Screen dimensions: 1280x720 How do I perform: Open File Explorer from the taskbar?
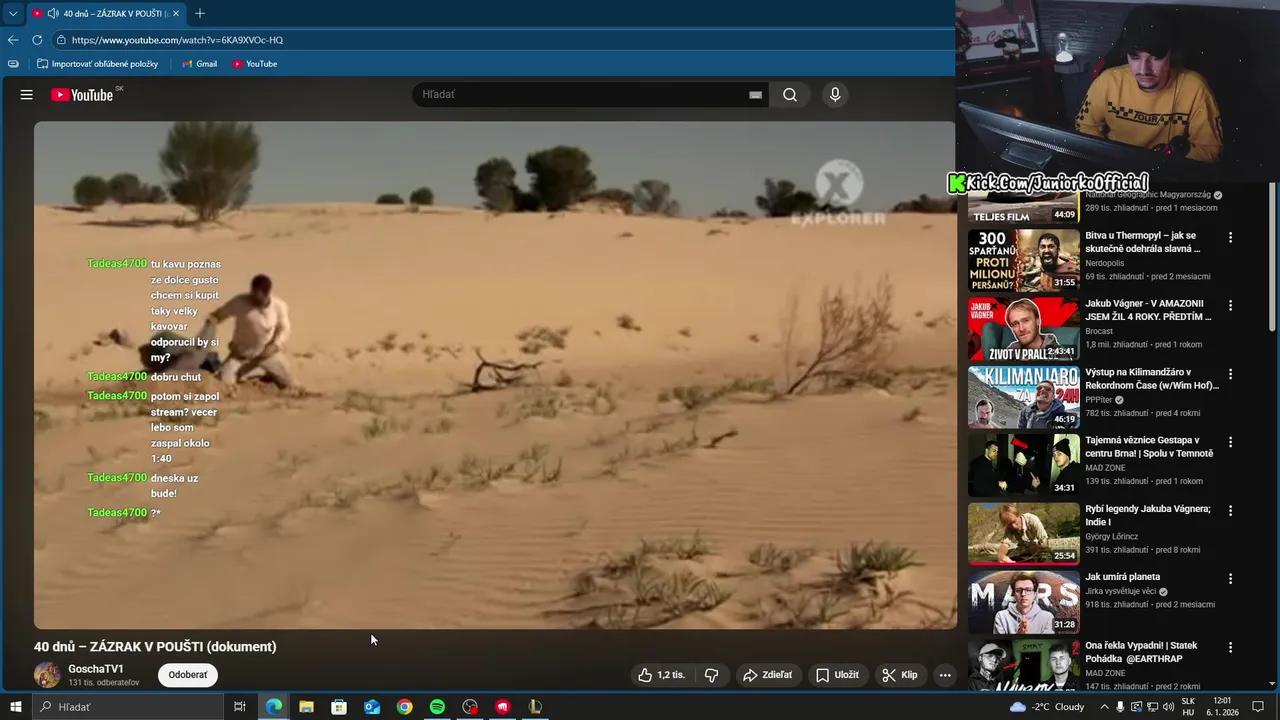[306, 707]
